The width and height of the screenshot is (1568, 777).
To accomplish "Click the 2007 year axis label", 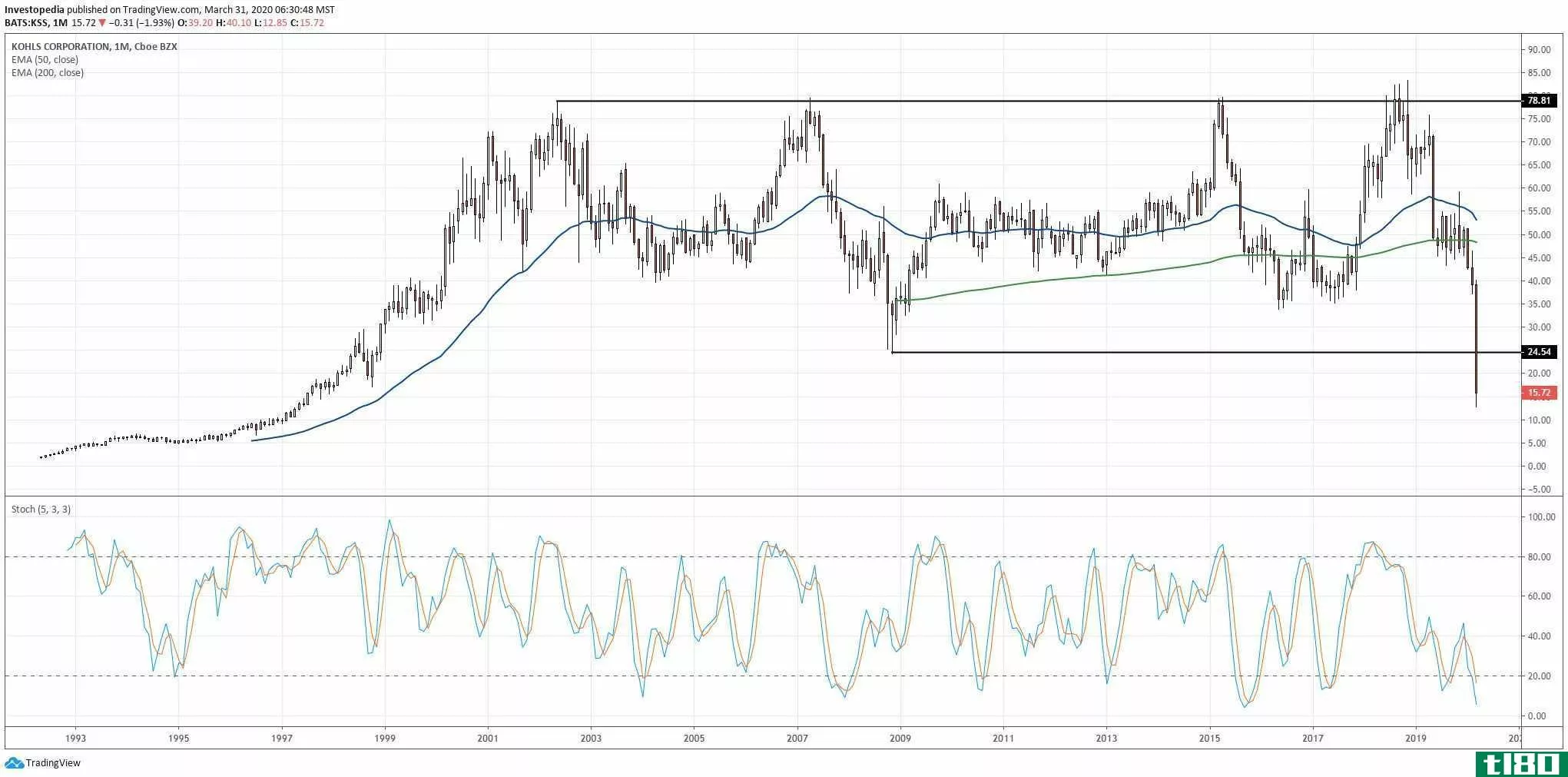I will 797,739.
